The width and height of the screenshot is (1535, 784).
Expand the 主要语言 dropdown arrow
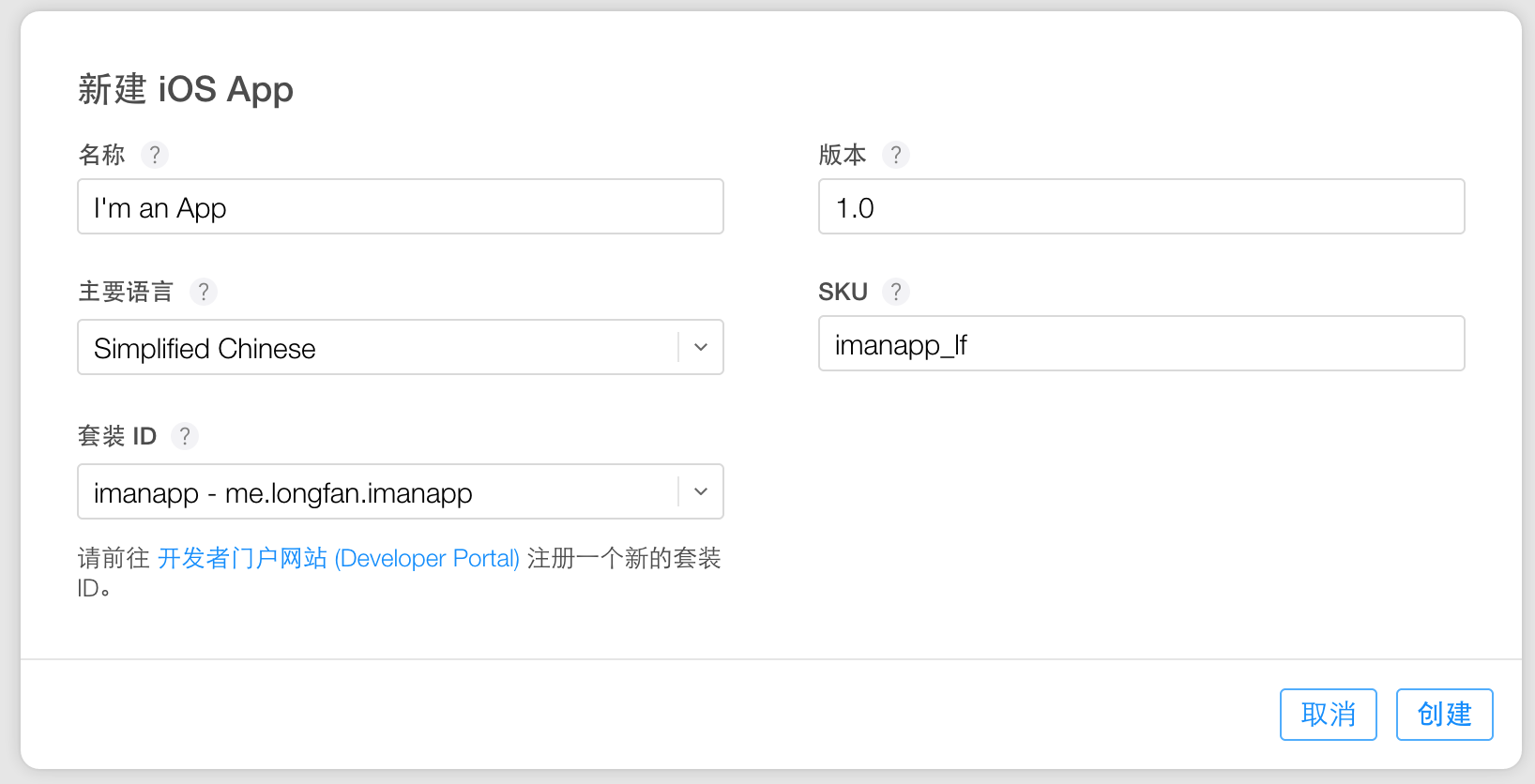click(700, 347)
